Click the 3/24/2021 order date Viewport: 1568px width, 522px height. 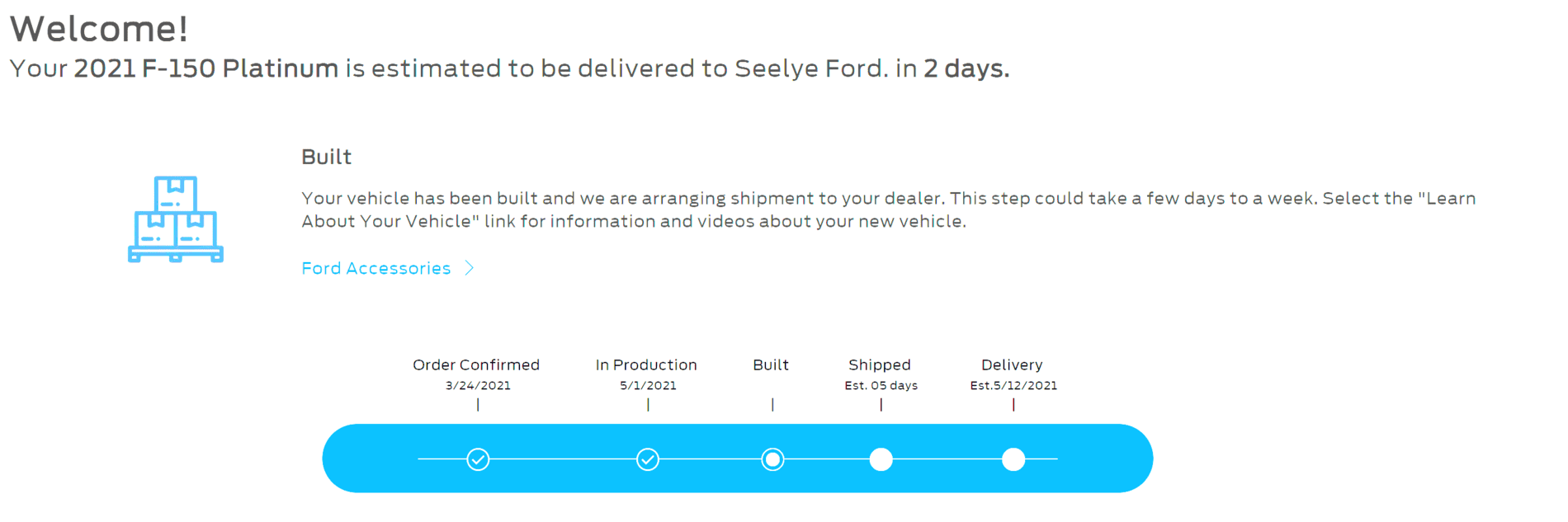(478, 386)
